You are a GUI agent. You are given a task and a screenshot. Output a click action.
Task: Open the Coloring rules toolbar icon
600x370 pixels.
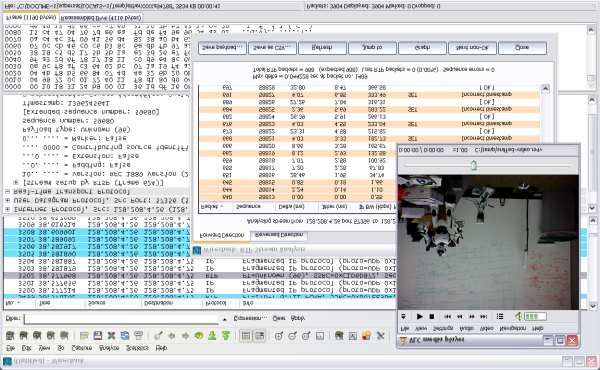pyautogui.click(x=366, y=336)
